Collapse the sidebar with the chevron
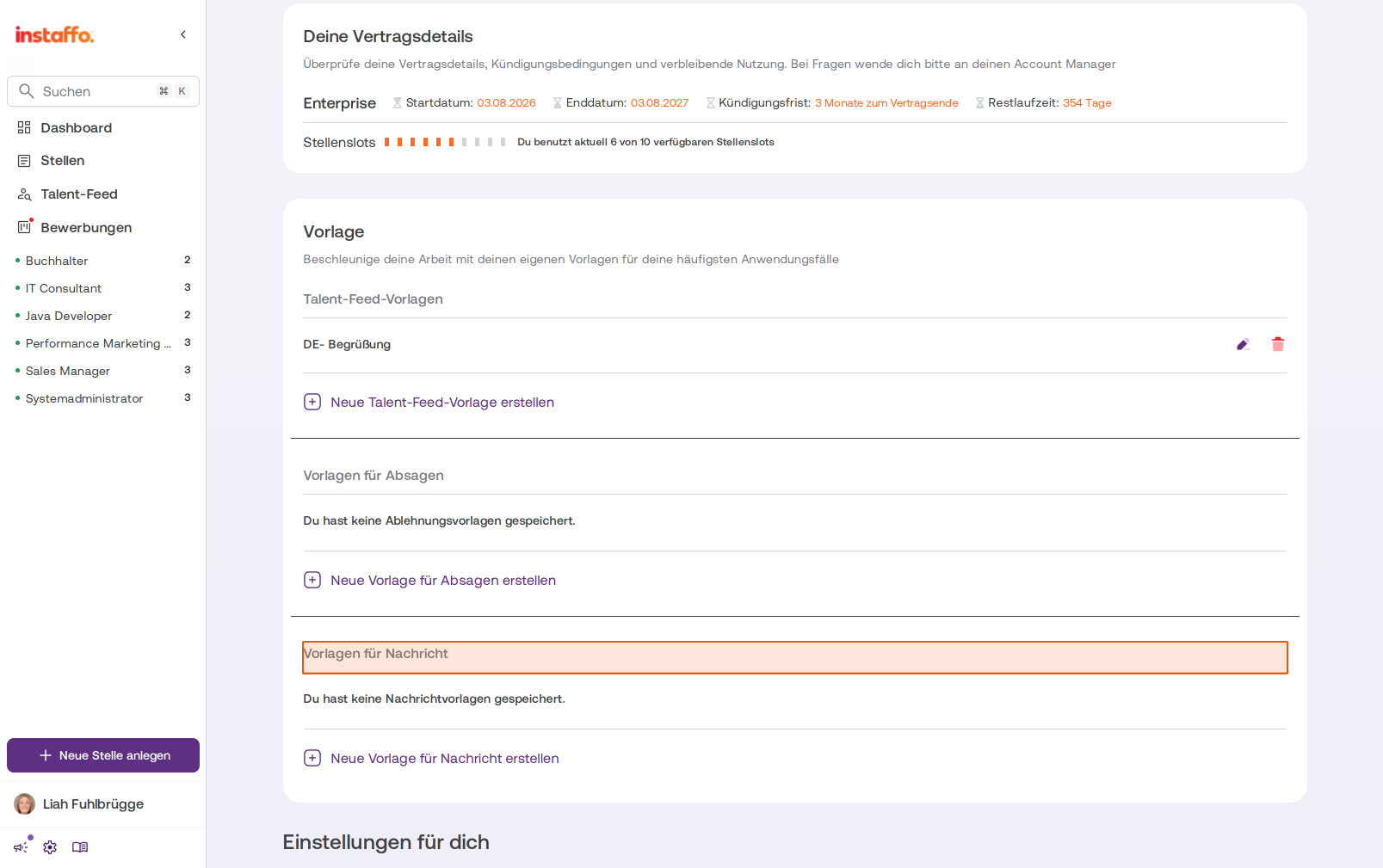The width and height of the screenshot is (1383, 868). tap(183, 34)
